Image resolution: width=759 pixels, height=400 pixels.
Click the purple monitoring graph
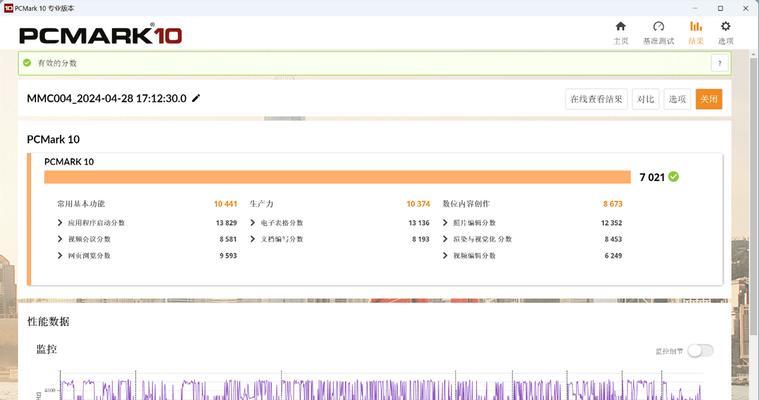click(380, 387)
